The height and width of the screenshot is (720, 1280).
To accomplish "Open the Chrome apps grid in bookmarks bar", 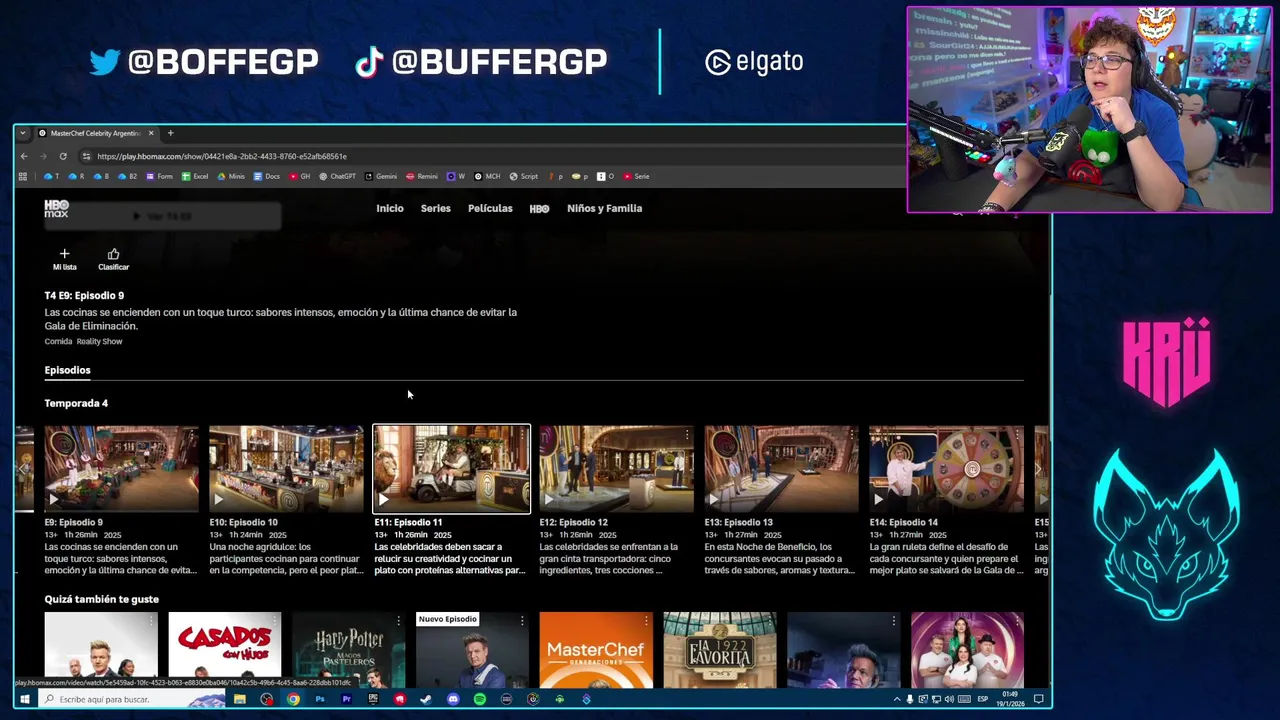I will (x=22, y=176).
